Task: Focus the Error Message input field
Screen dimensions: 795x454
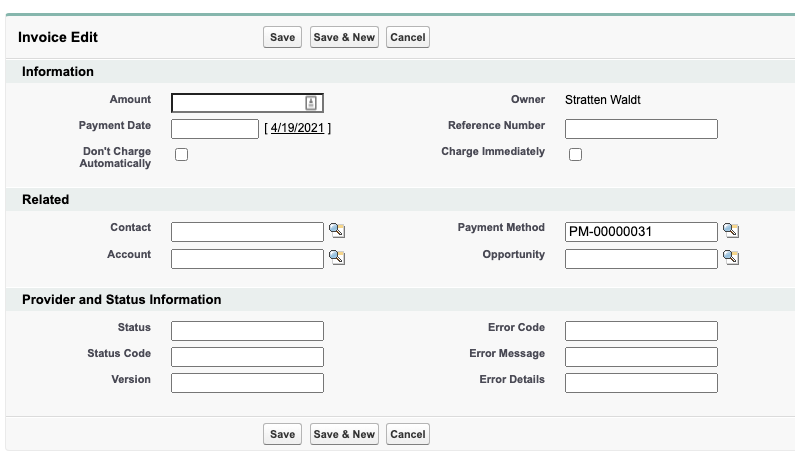Action: pyautogui.click(x=641, y=357)
